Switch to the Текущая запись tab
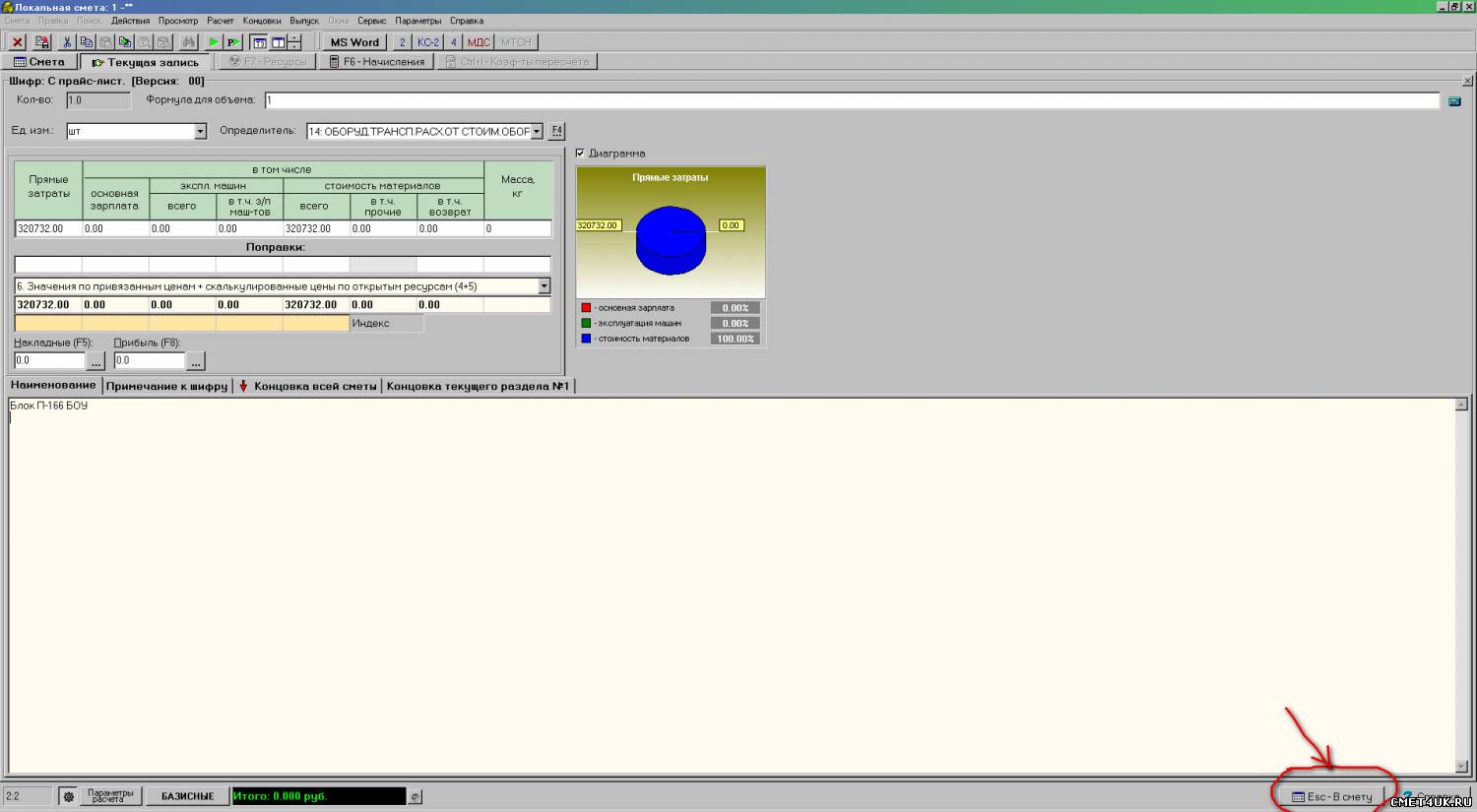This screenshot has width=1477, height=812. click(x=146, y=62)
